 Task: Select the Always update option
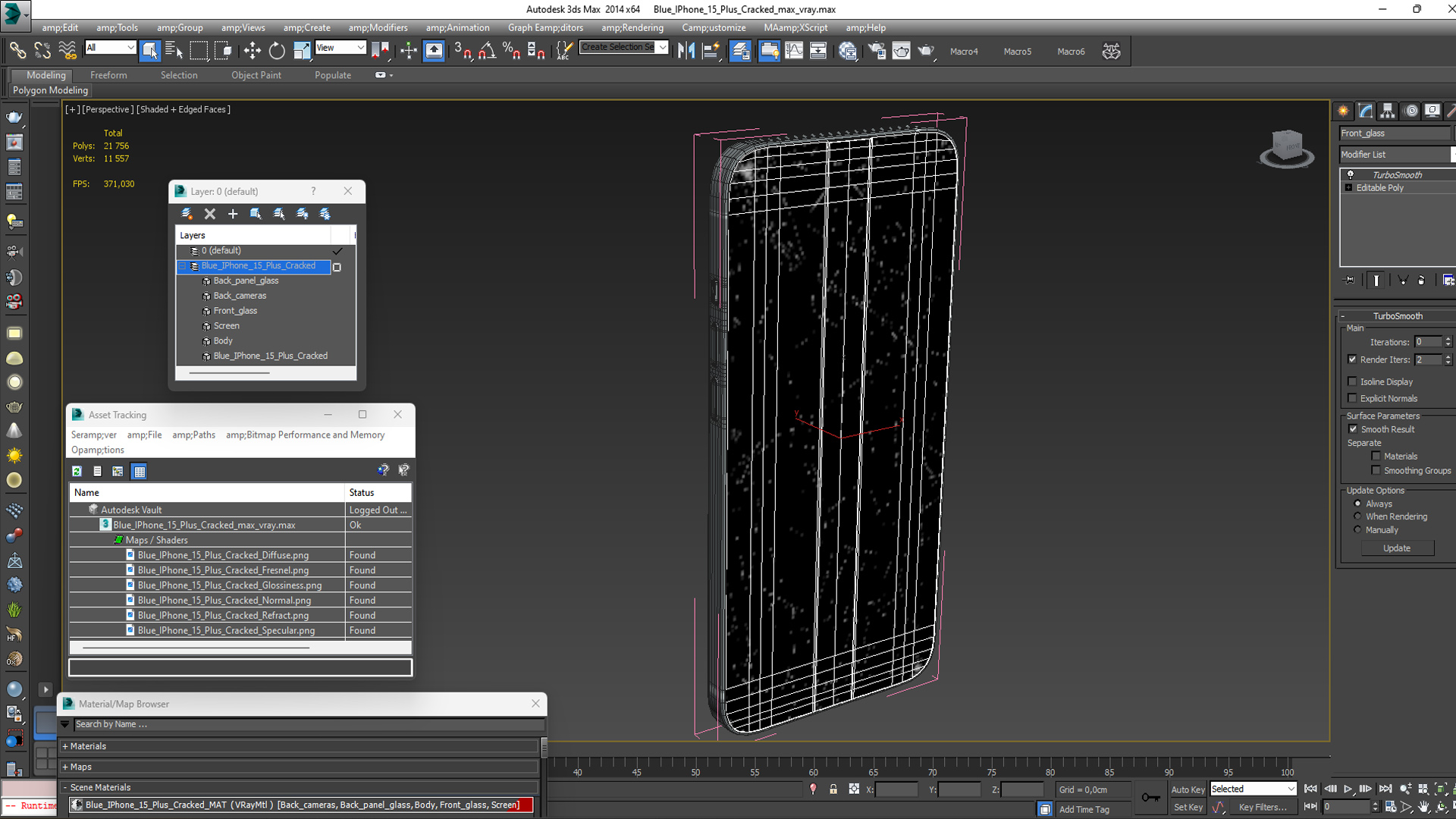(x=1357, y=504)
